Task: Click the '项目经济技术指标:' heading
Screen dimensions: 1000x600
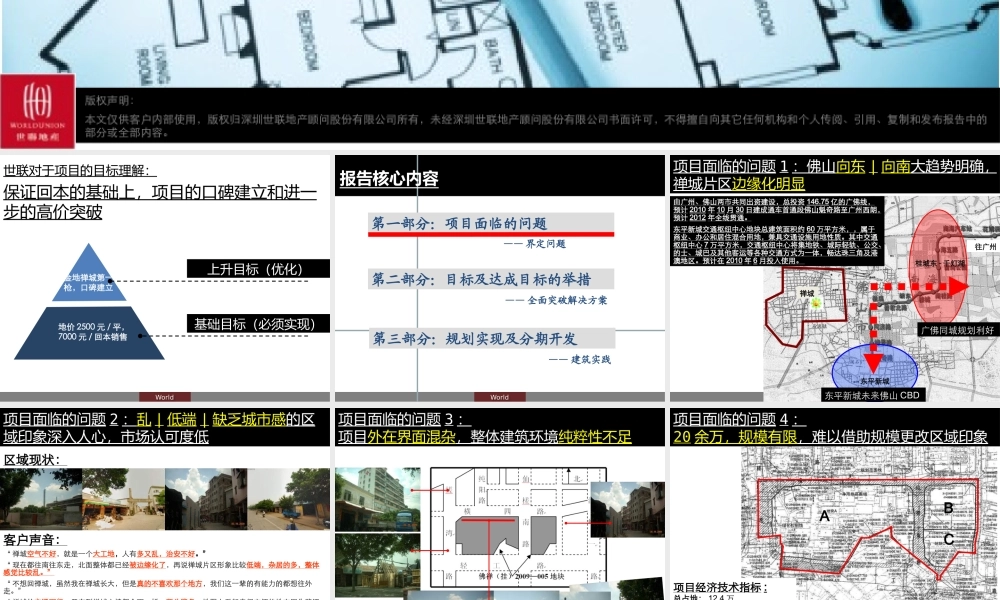Action: (x=720, y=587)
